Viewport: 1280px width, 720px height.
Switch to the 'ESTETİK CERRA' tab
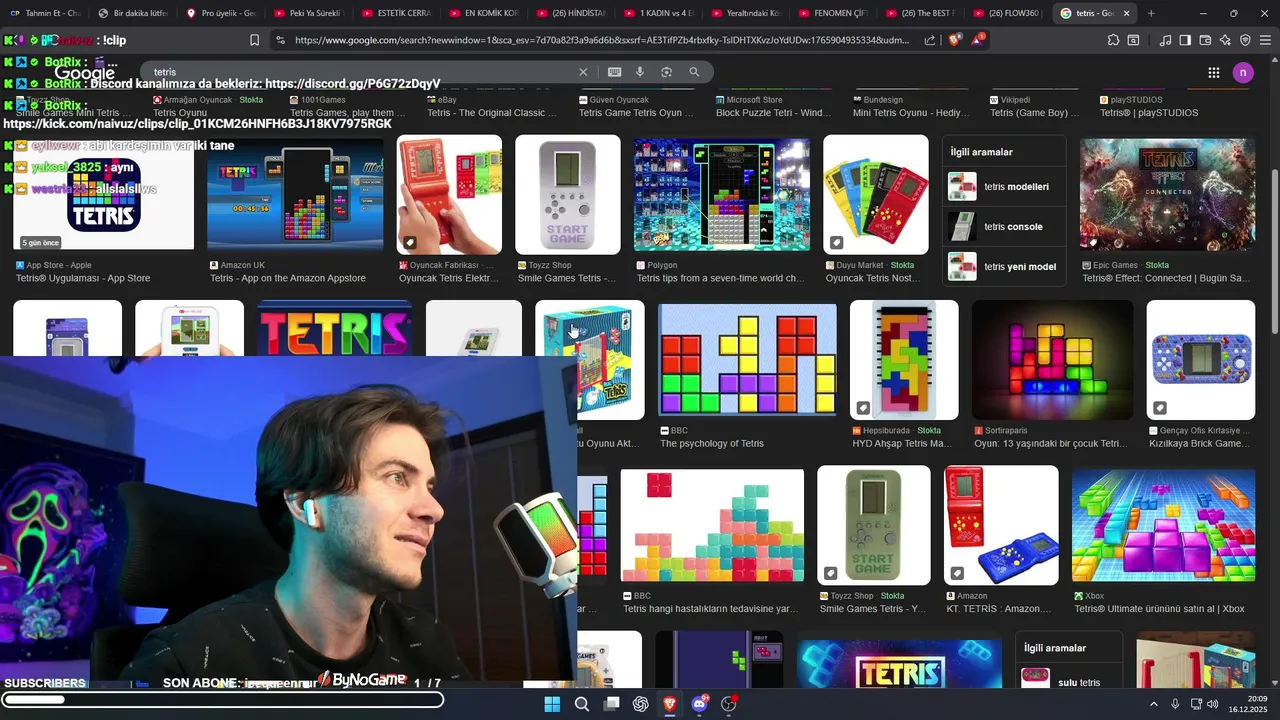396,13
